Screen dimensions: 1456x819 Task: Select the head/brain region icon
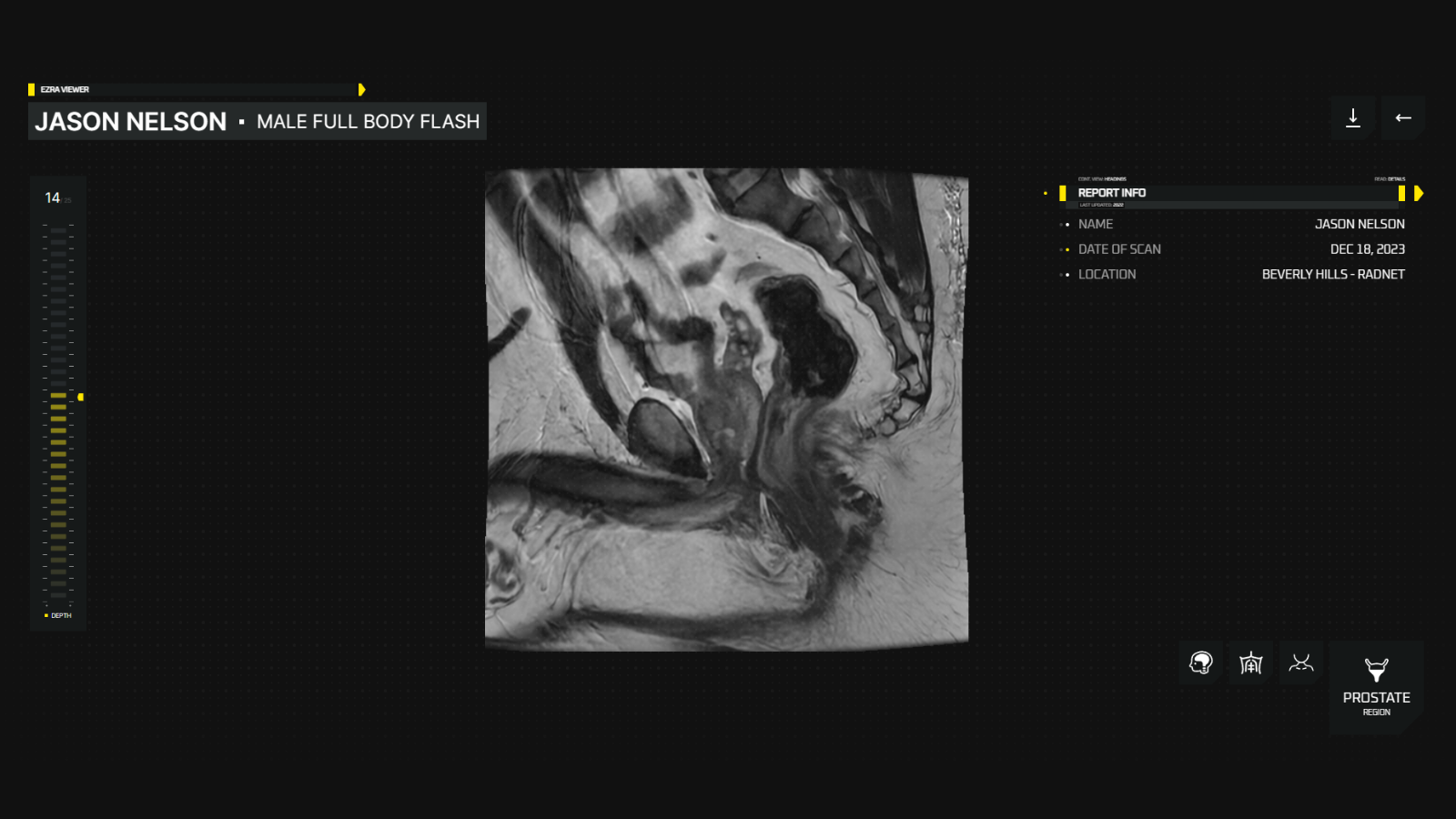tap(1201, 662)
